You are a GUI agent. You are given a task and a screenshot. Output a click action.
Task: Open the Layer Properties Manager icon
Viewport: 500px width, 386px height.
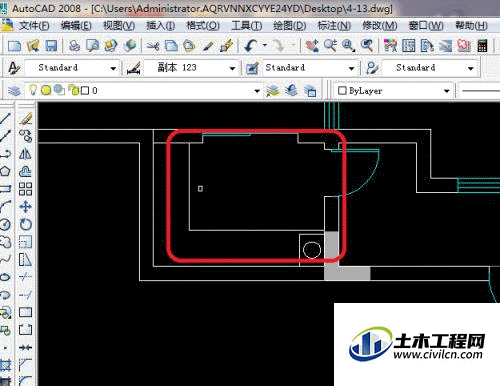coord(14,90)
